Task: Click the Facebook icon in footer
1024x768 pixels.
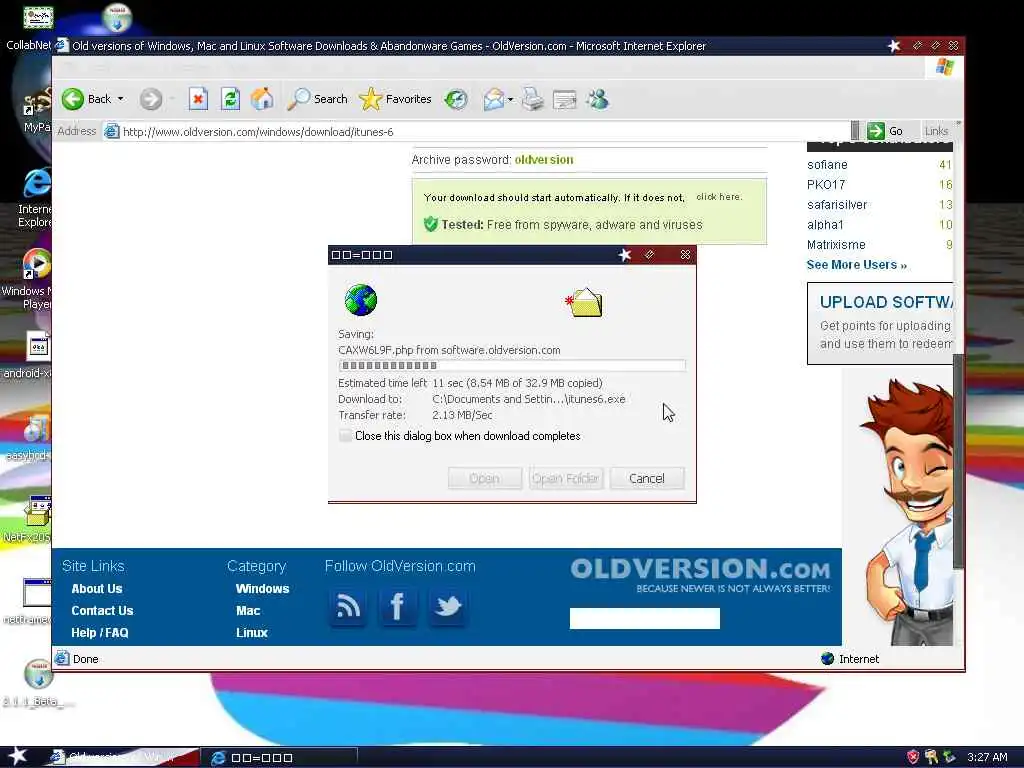Action: coord(397,607)
